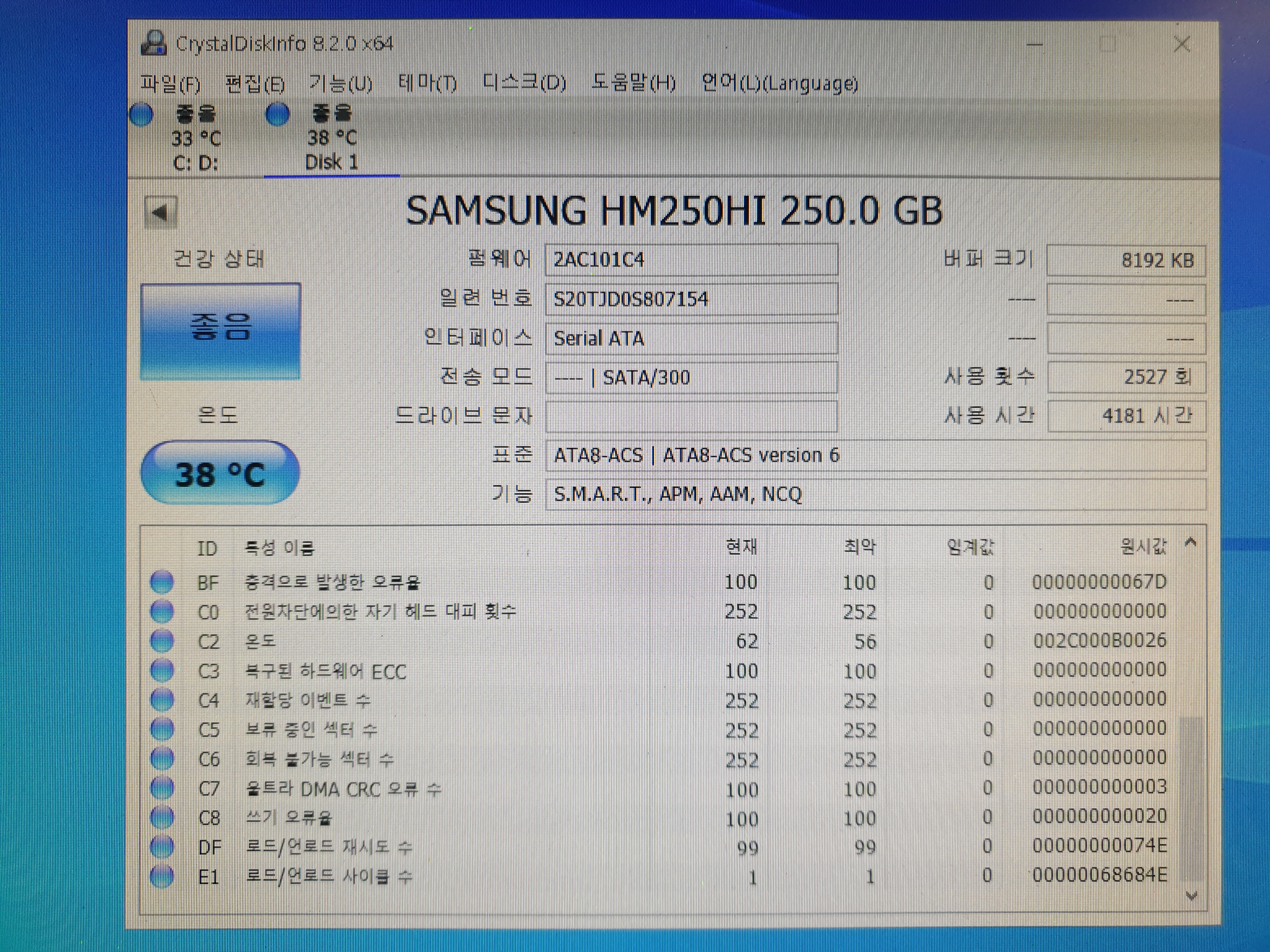
Task: Click blue status circle for Disk 1
Action: tap(278, 114)
